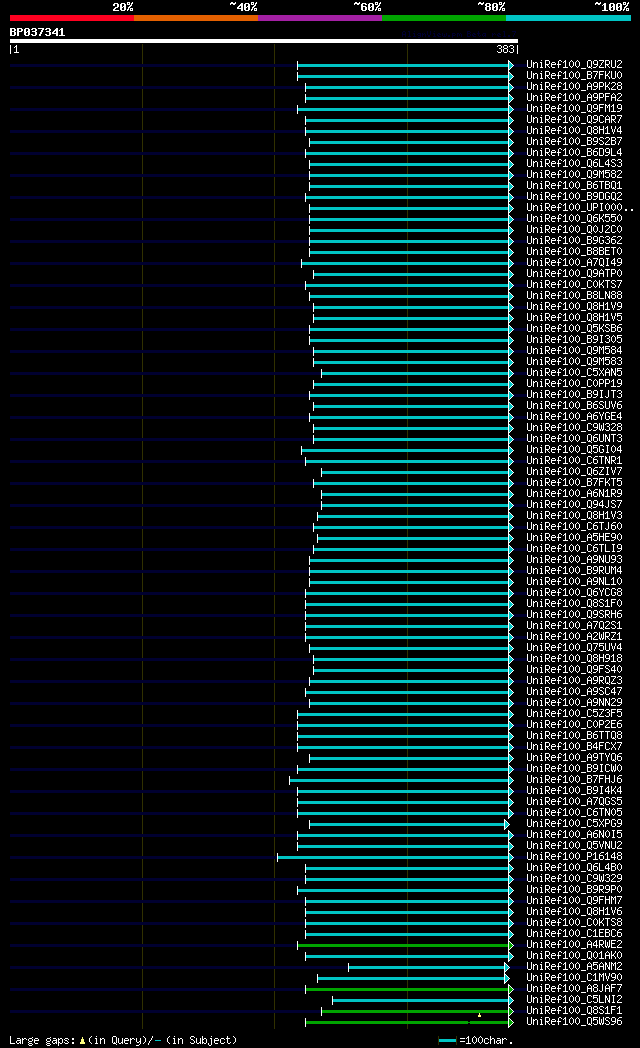The width and height of the screenshot is (640, 1048).
Task: Click the arrowhead ending the UniRef100_C5XPG9 bar
Action: click(507, 825)
